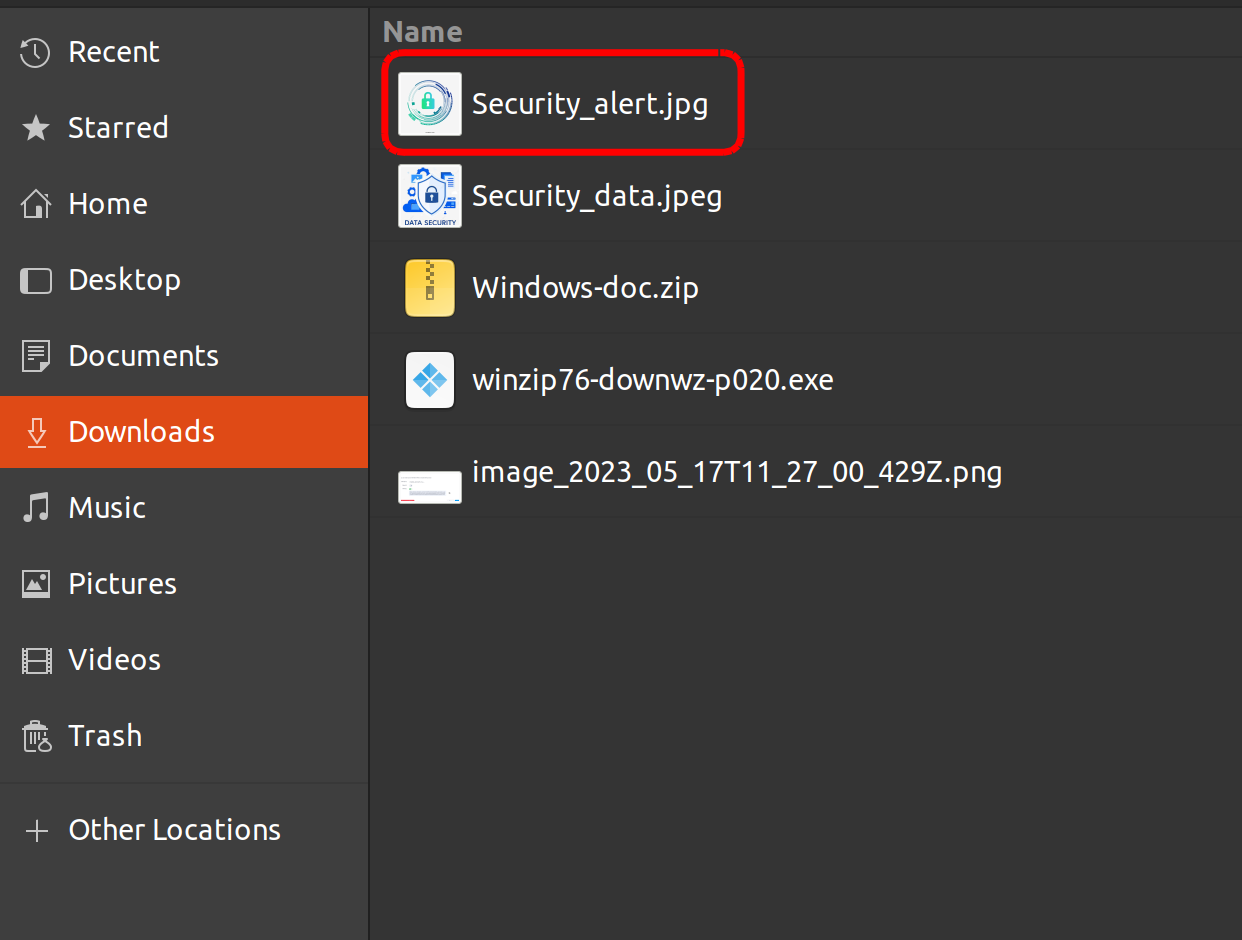Select the winzip76-downwz-p020.exe file
Screen dimensions: 1242x940
tap(652, 380)
